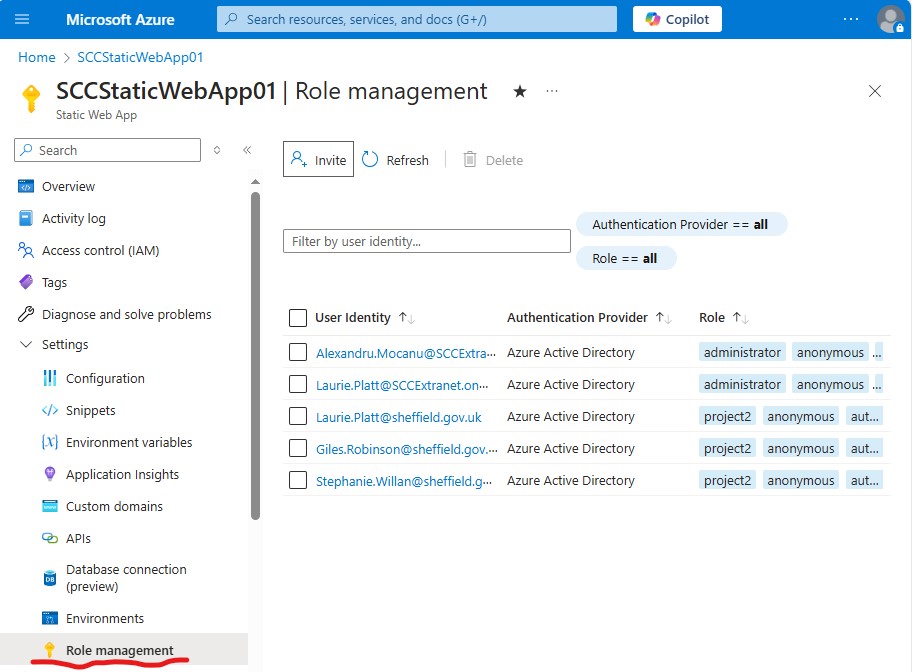Click the Overview icon in sidebar
Viewport: 912px width, 672px height.
(x=26, y=186)
